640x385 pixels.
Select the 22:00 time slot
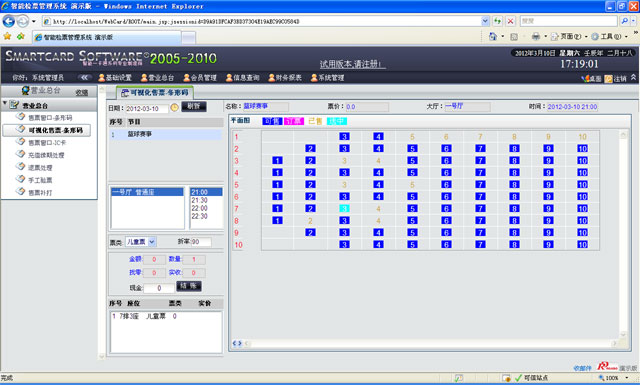[200, 208]
